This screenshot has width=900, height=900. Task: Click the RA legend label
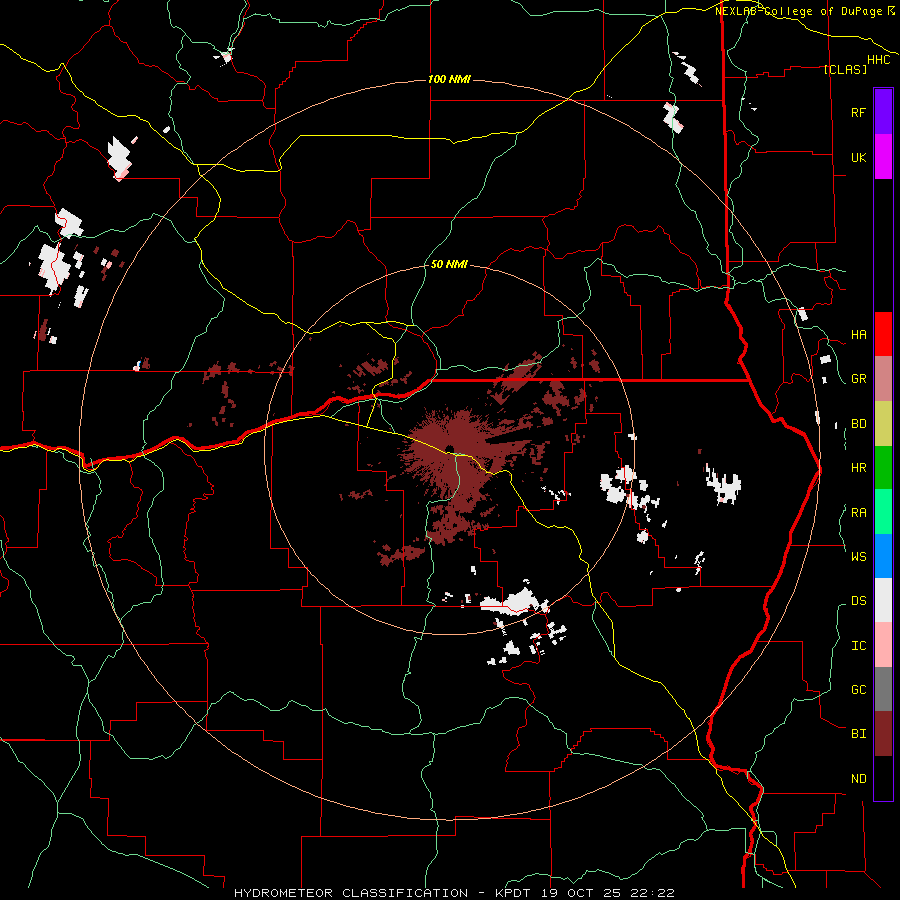858,513
